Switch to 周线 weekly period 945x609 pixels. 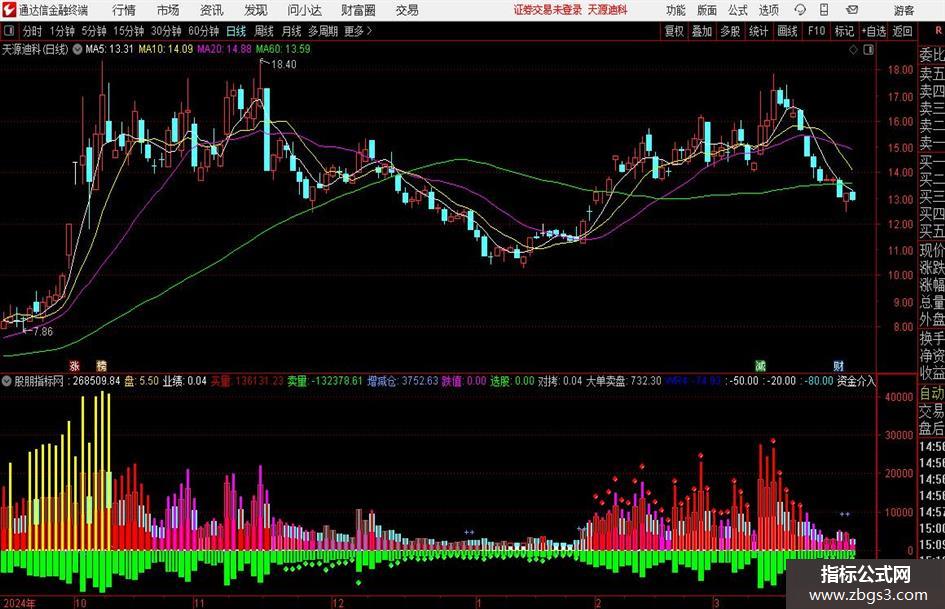click(264, 31)
